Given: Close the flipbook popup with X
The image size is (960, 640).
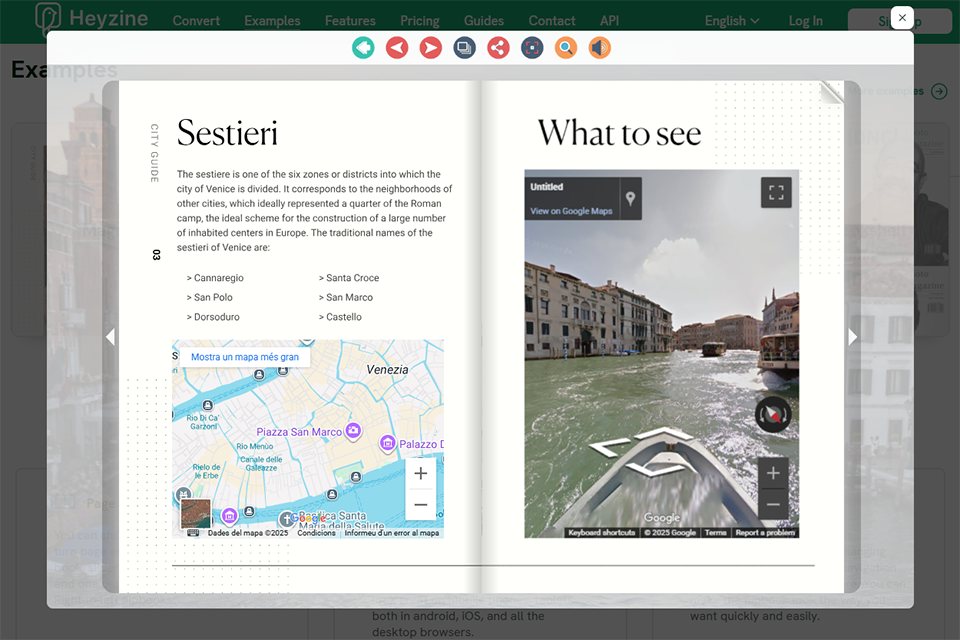Looking at the screenshot, I should 902,18.
